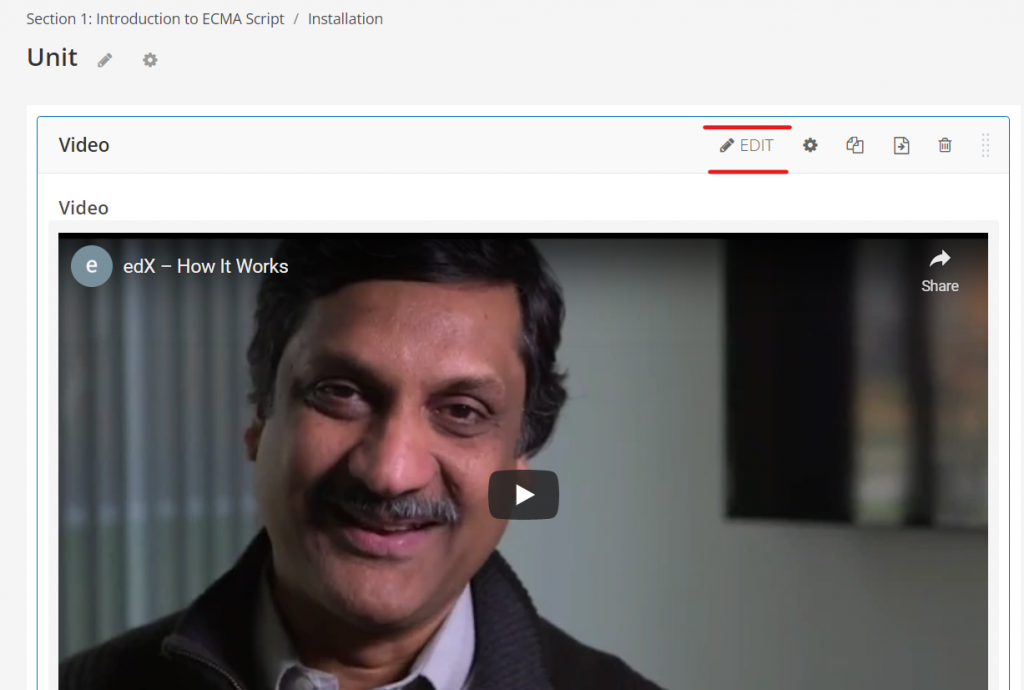1024x690 pixels.
Task: Click the move component icon
Action: click(901, 146)
